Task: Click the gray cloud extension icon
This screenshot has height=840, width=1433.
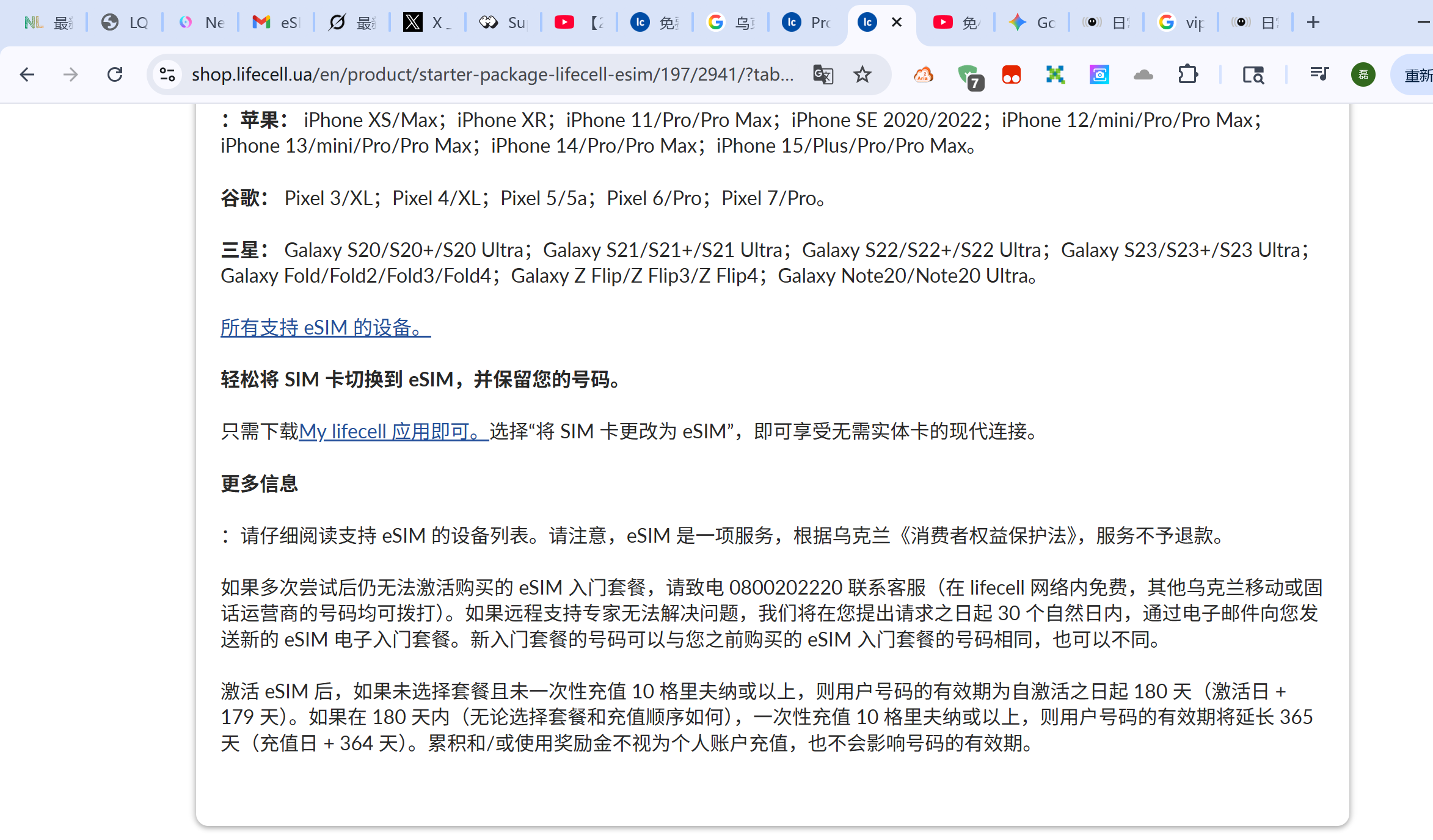Action: tap(1143, 74)
